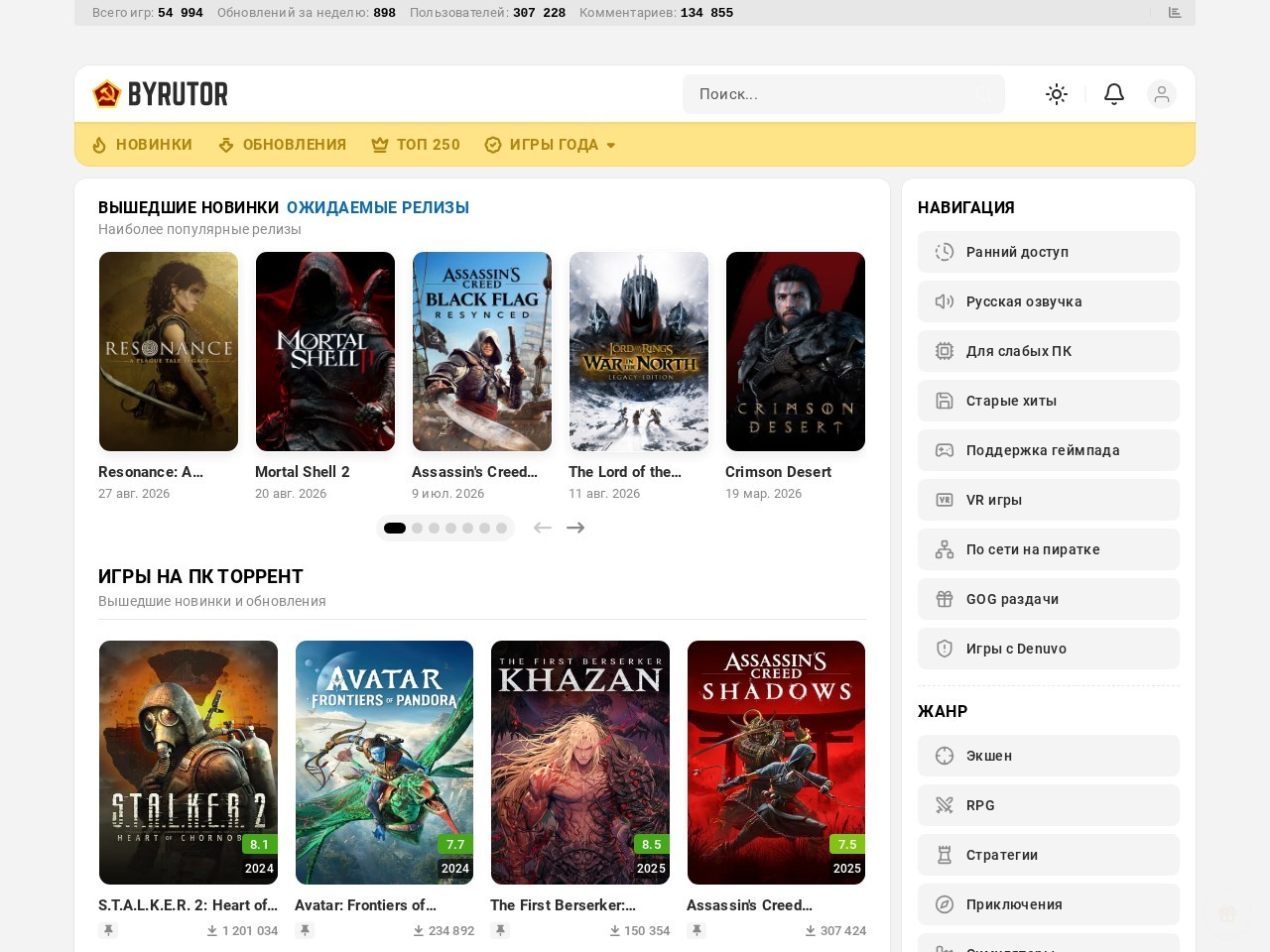This screenshot has width=1270, height=952.
Task: Open notifications bell
Action: (1114, 94)
